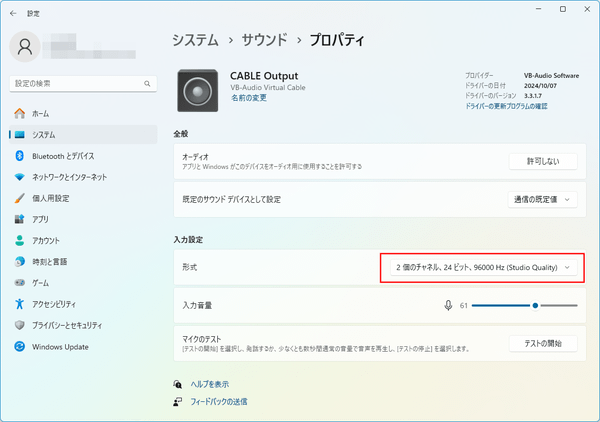Click the Gaming controller icon in the sidebar
The width and height of the screenshot is (600, 422).
coord(20,283)
